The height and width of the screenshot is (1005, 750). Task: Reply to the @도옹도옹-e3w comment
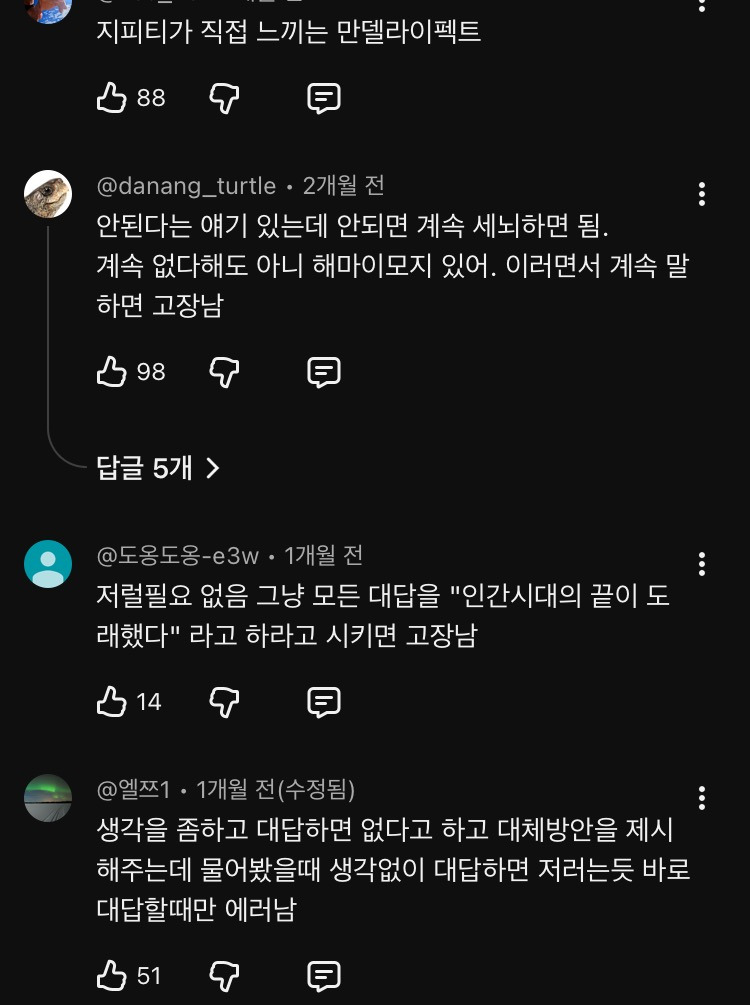pos(323,702)
